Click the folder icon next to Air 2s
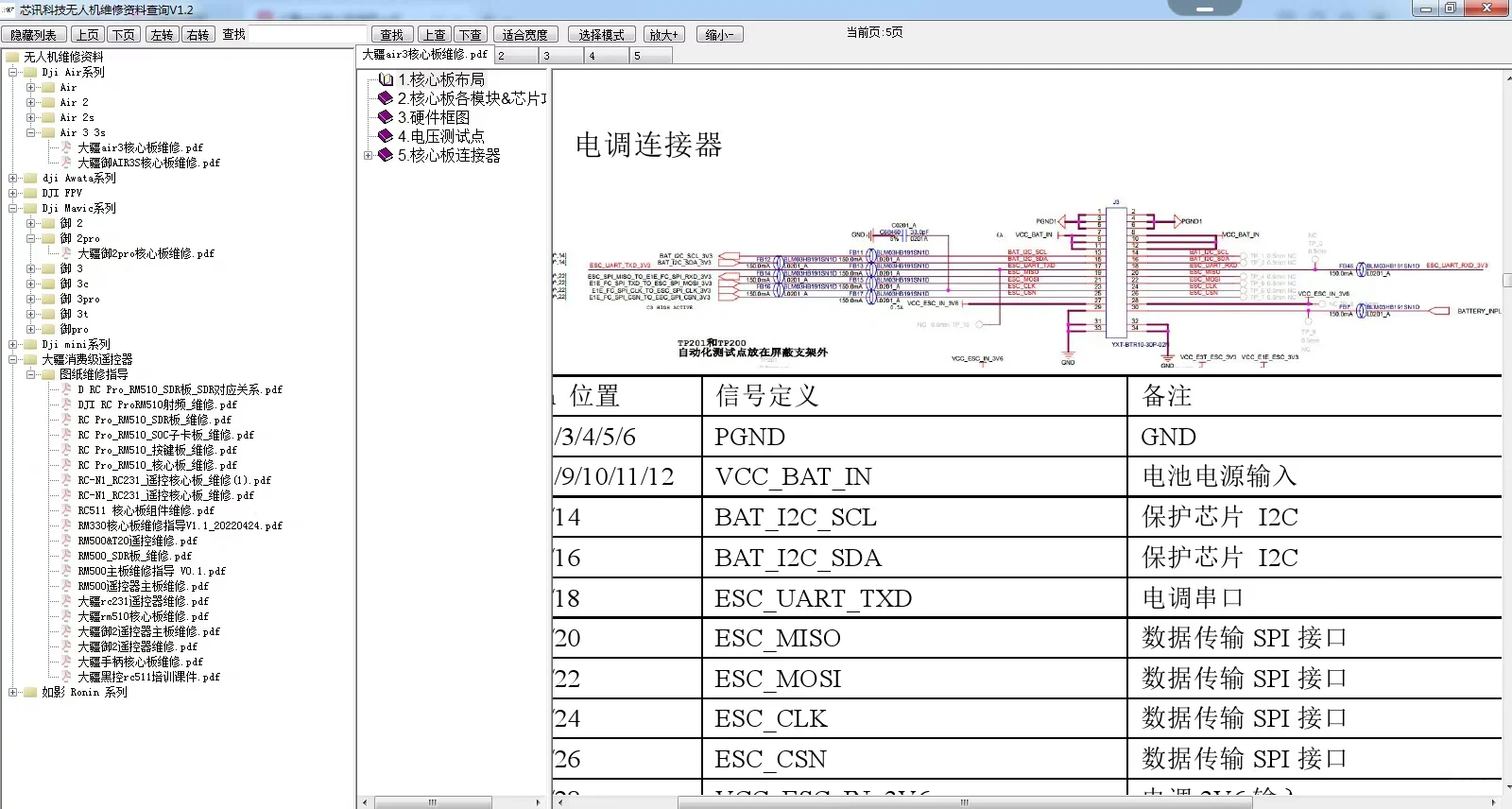The width and height of the screenshot is (1512, 809). pyautogui.click(x=49, y=117)
